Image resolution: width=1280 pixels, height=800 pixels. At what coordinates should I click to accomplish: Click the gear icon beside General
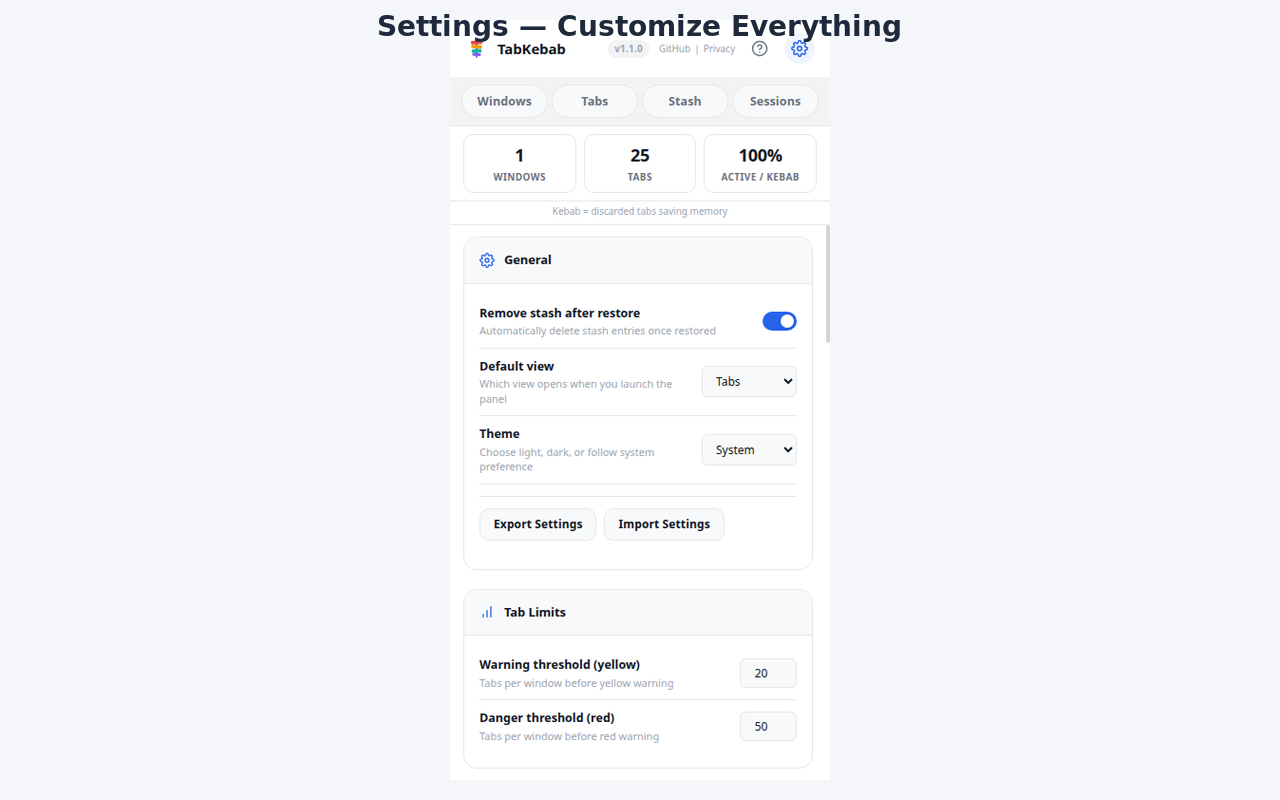pyautogui.click(x=487, y=260)
